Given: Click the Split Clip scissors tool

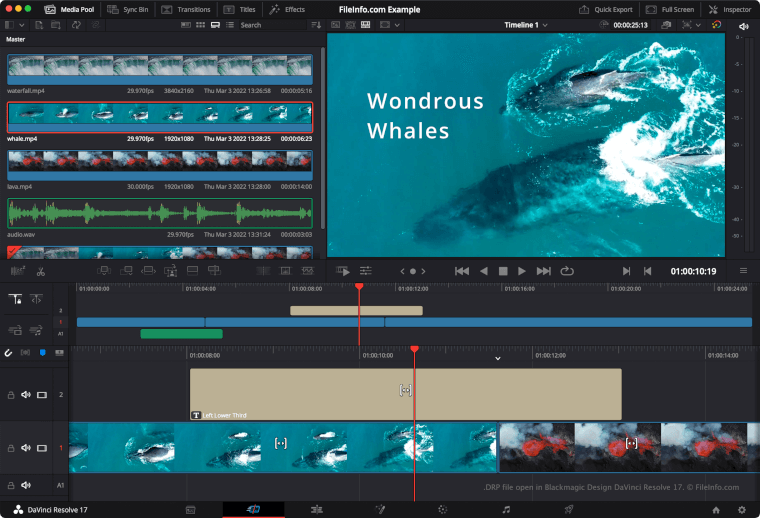Looking at the screenshot, I should pos(41,270).
